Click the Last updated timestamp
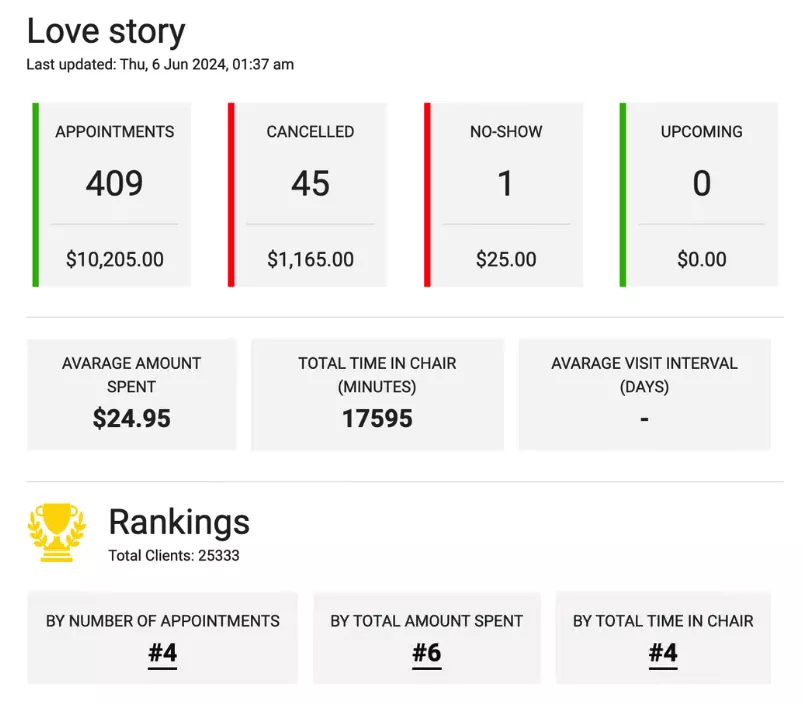 coord(160,64)
